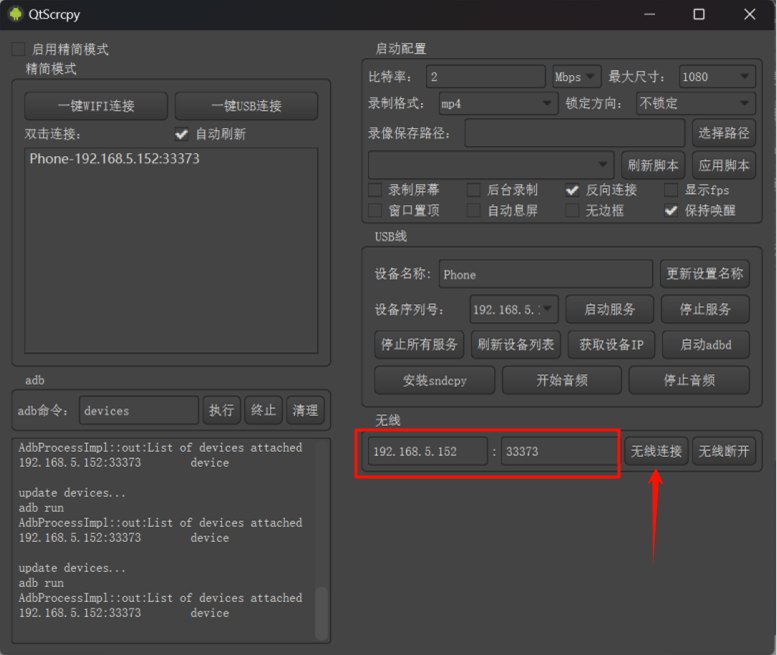Viewport: 777px width, 655px height.
Task: Enable 窗口置顶 checkbox
Action: click(x=375, y=211)
